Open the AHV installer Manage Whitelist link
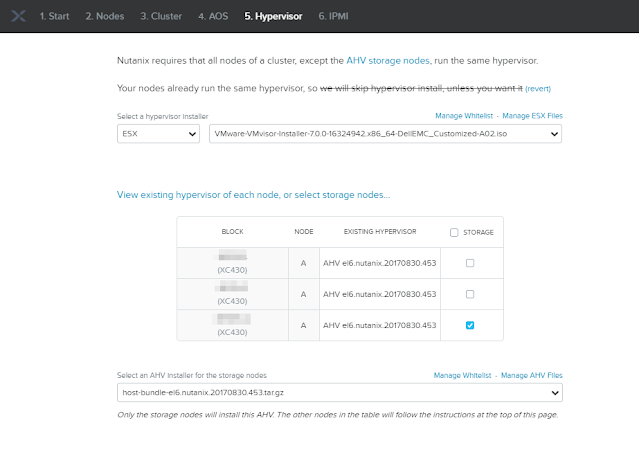Screen dimensions: 639x452 click(x=463, y=375)
